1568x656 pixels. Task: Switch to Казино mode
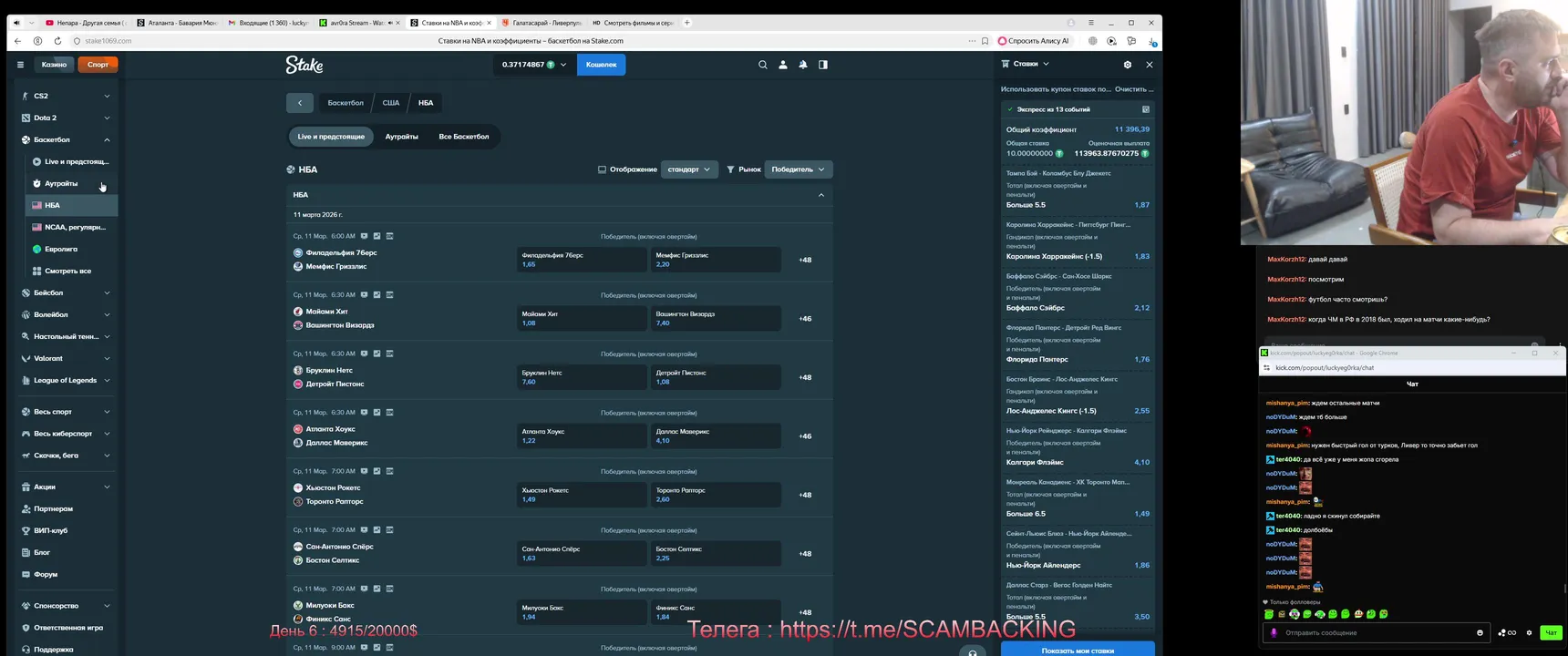coord(54,65)
